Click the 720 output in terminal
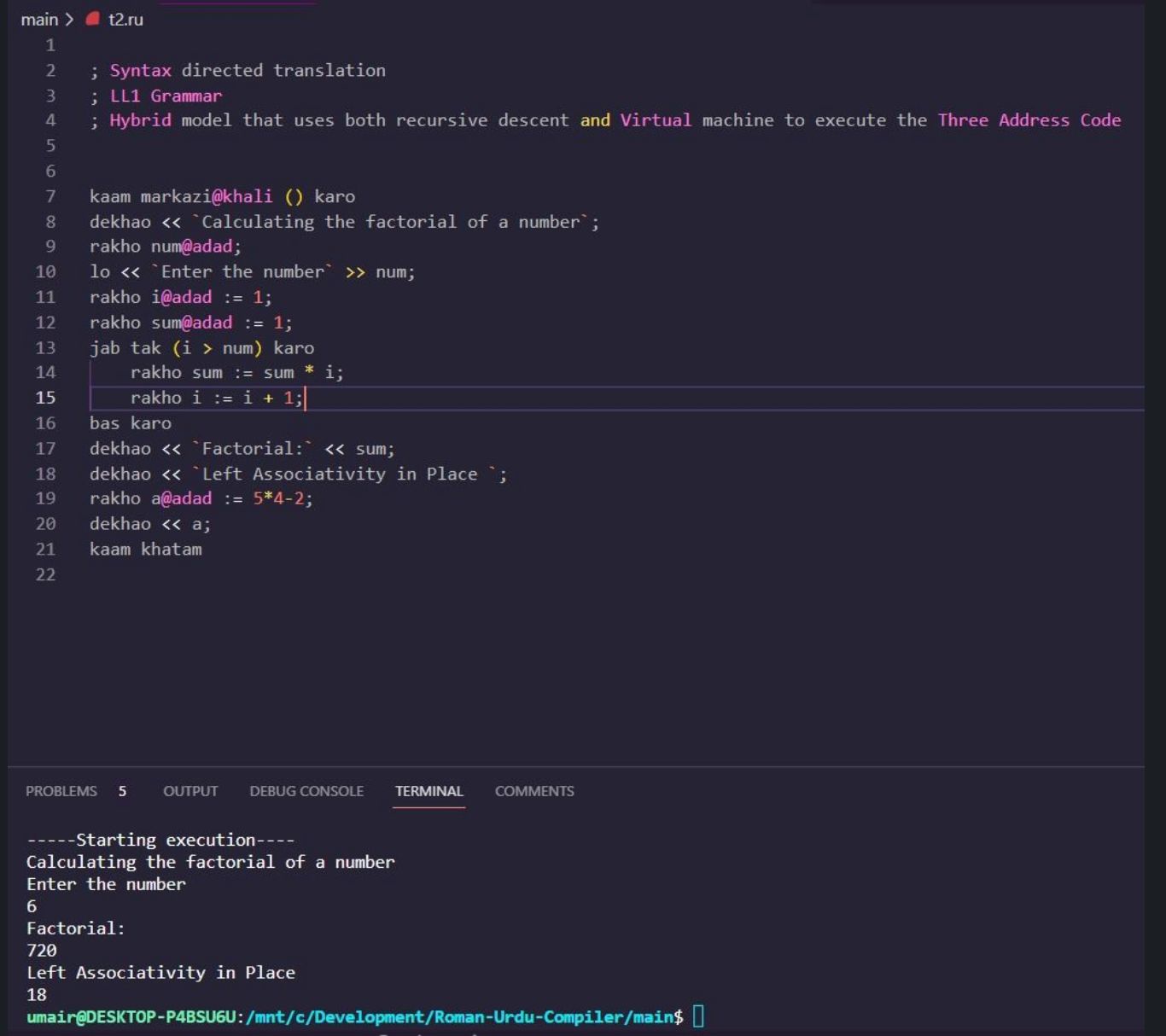Screen dimensions: 1166x1036 click(x=41, y=950)
